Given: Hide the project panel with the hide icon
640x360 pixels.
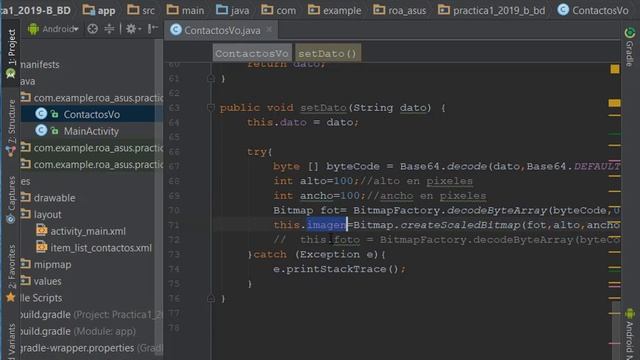Looking at the screenshot, I should click(152, 29).
